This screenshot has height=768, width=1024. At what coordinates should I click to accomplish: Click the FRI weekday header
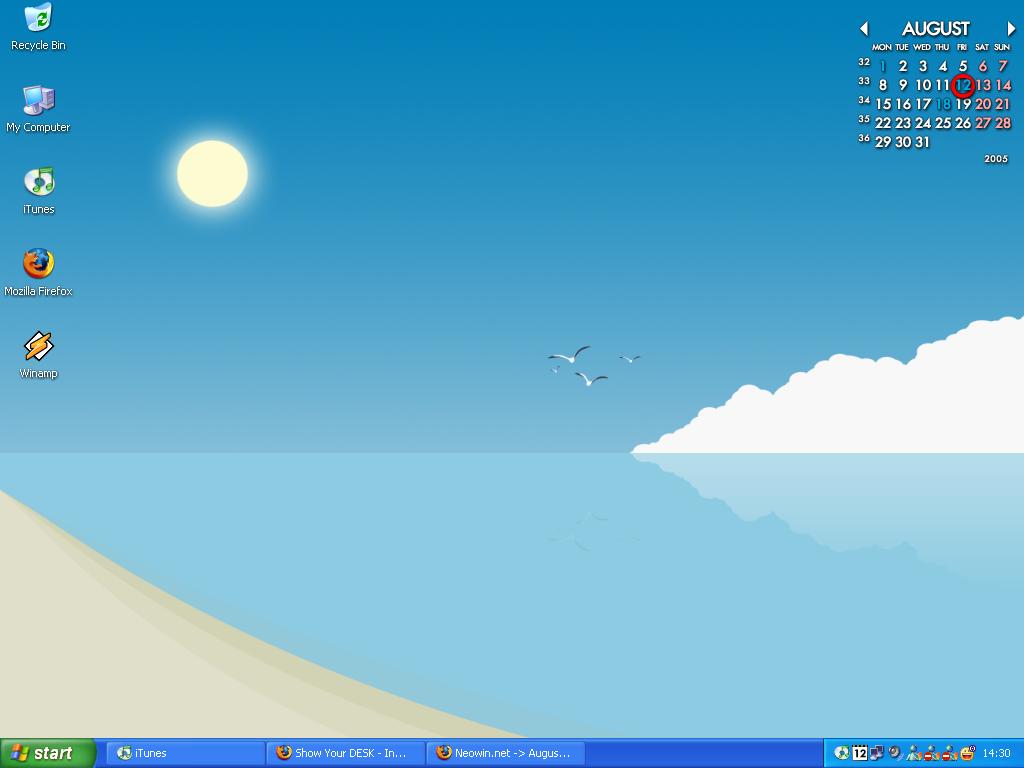click(962, 47)
